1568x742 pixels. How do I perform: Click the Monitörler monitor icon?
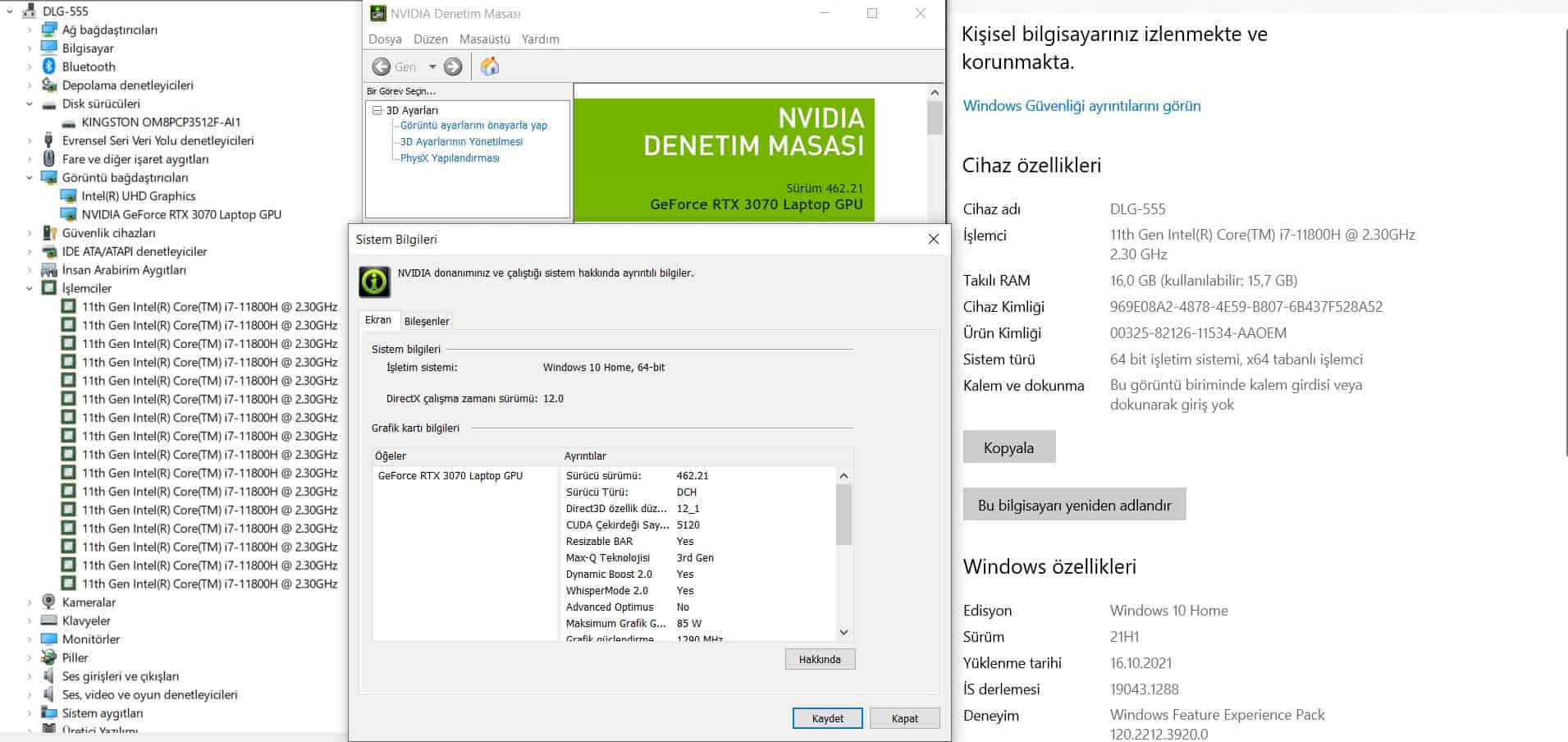point(48,639)
